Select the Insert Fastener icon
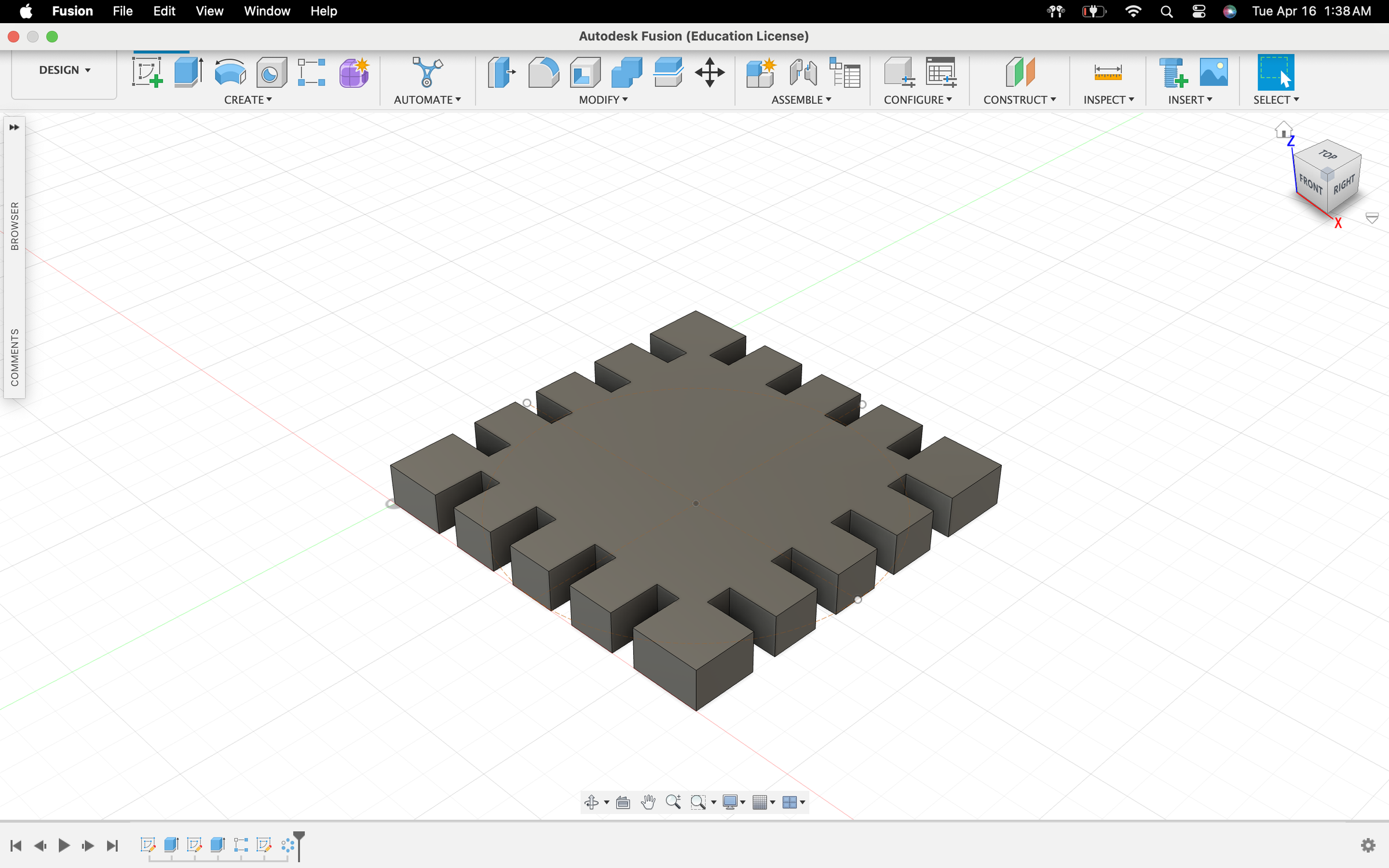The width and height of the screenshot is (1389, 868). pyautogui.click(x=1173, y=72)
